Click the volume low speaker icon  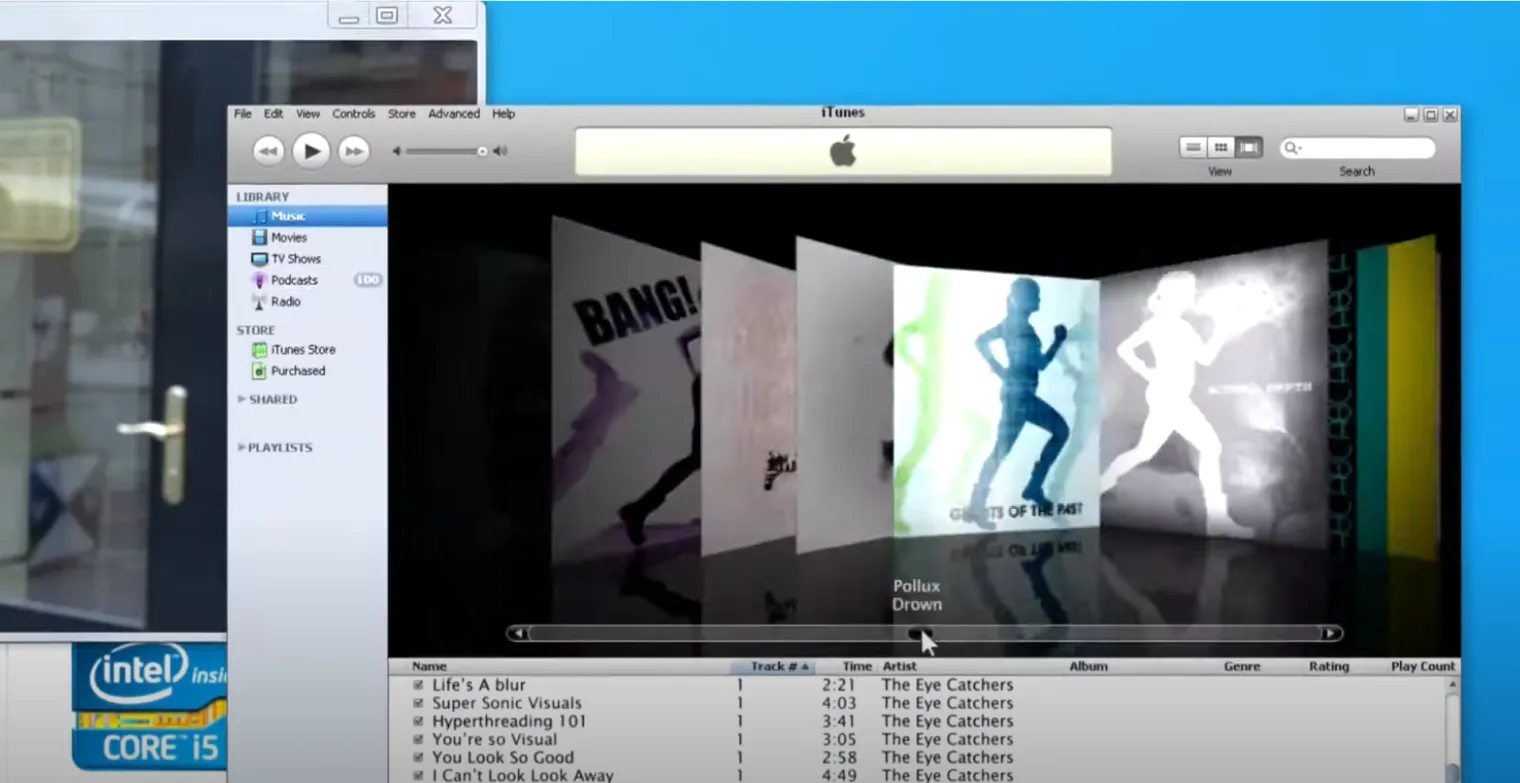(x=397, y=151)
